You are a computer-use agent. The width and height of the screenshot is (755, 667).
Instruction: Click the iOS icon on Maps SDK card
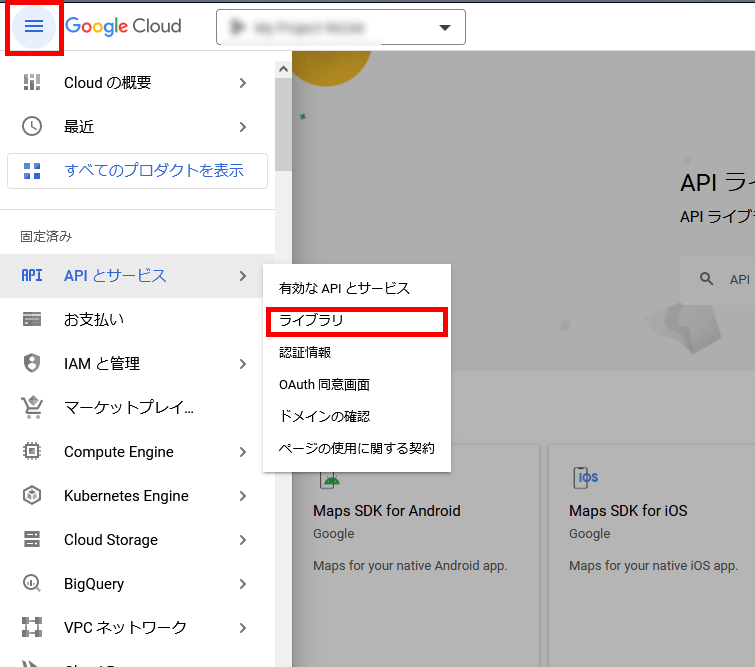click(585, 478)
